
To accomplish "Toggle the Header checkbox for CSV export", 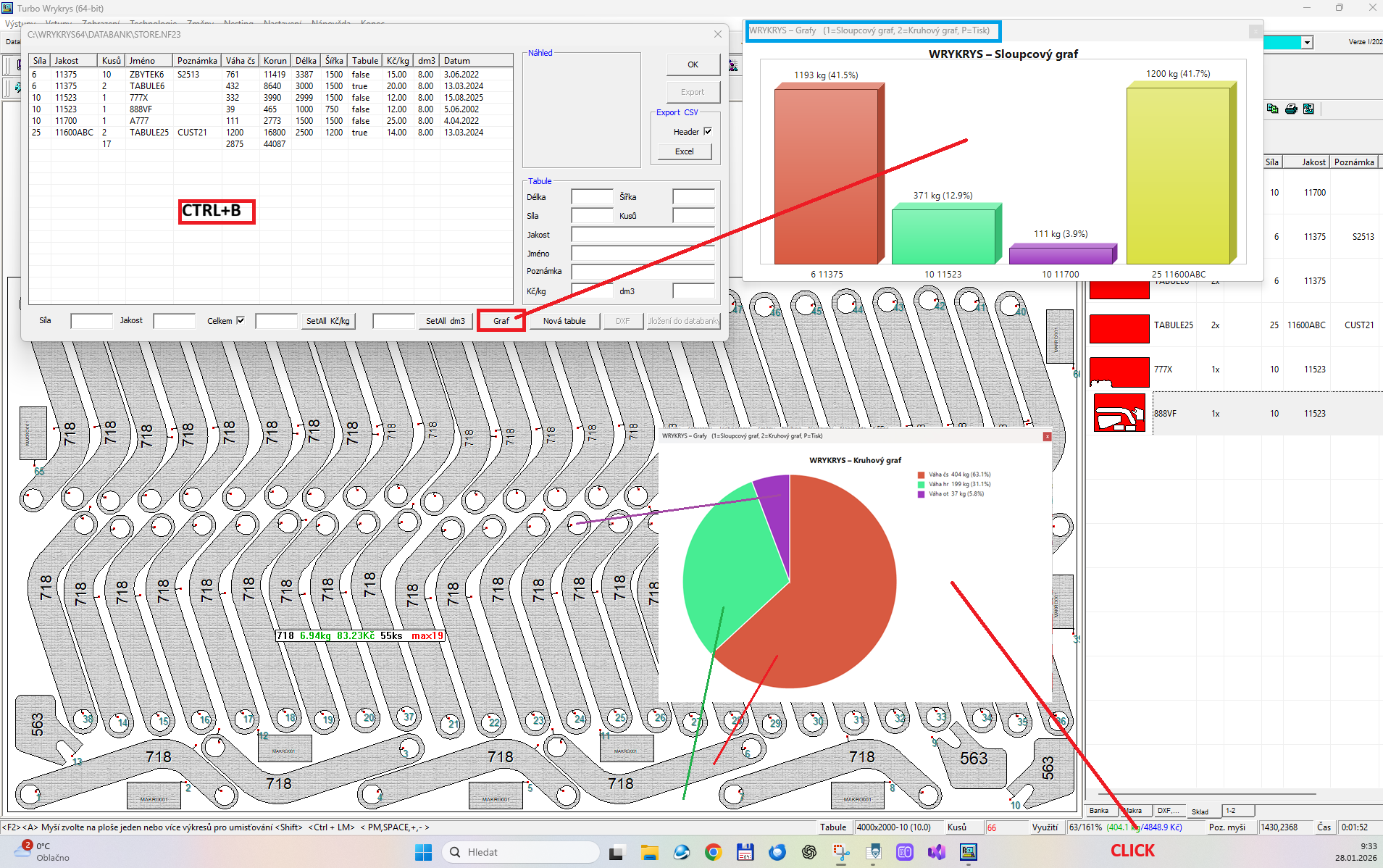I will [x=708, y=132].
